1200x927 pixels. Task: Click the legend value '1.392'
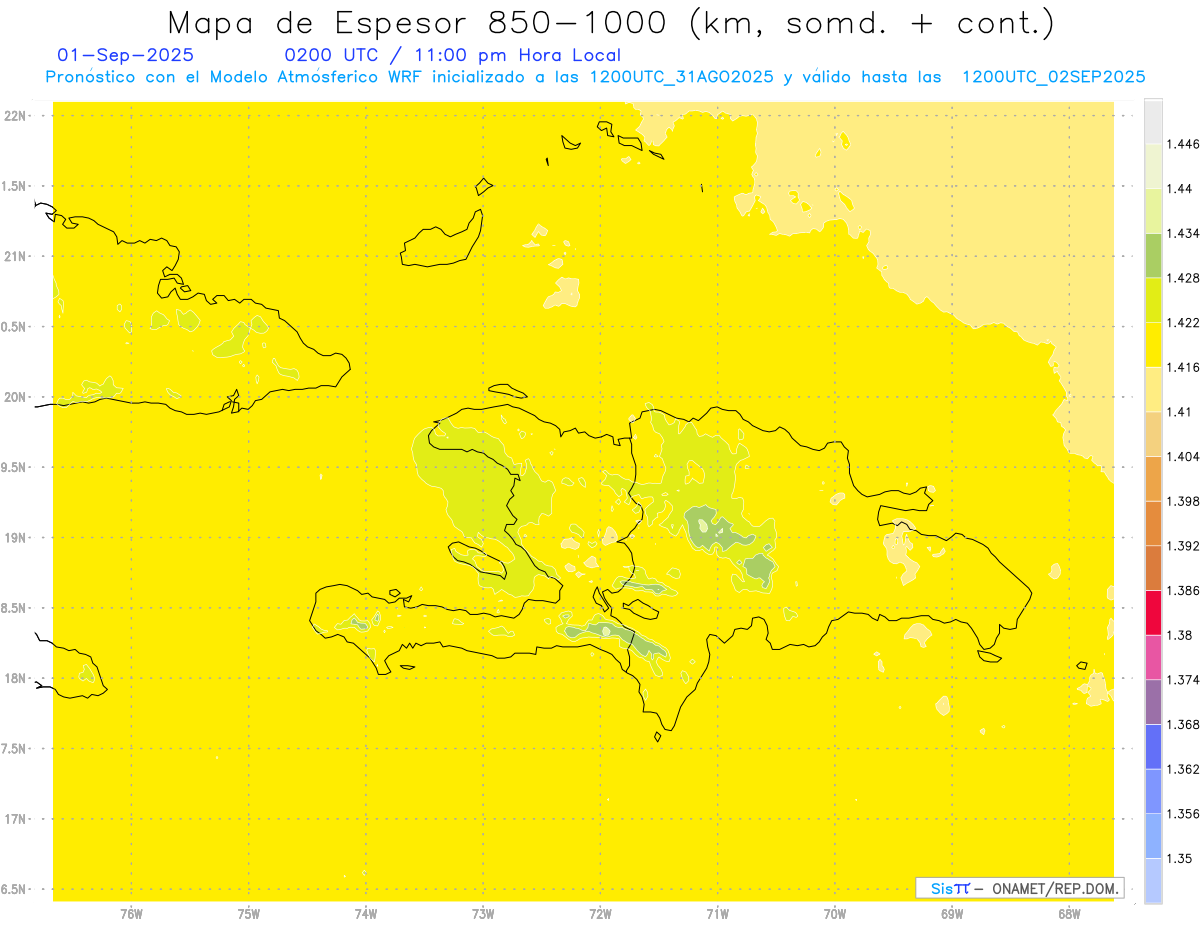coord(1183,546)
